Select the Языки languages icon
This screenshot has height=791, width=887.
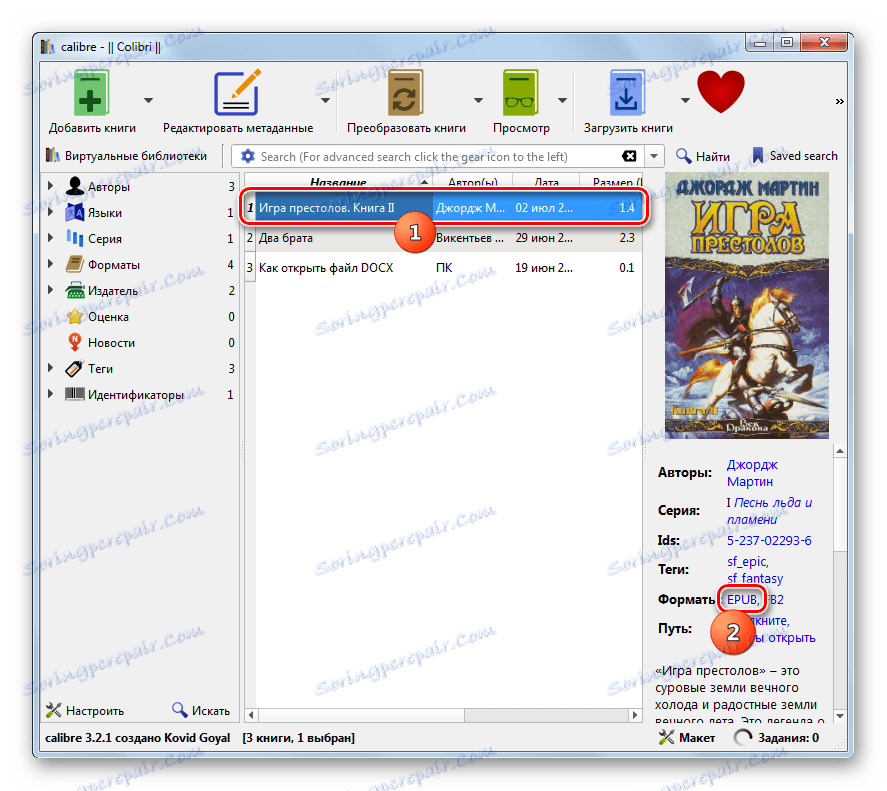(x=75, y=212)
